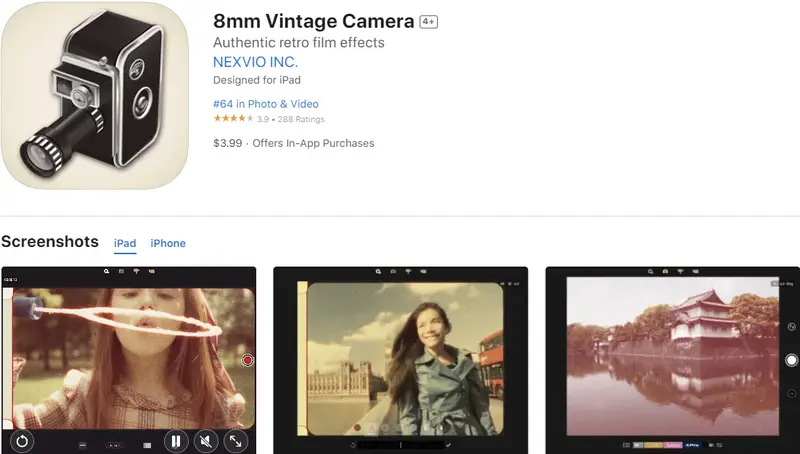Toggle the red record button
This screenshot has height=454, width=800.
(x=247, y=359)
